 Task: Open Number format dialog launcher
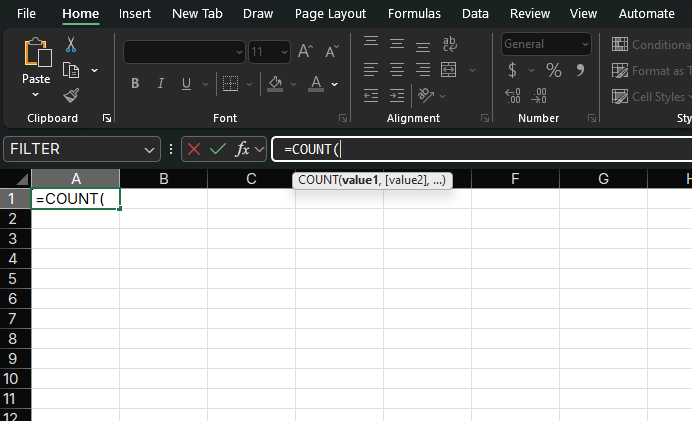point(592,118)
